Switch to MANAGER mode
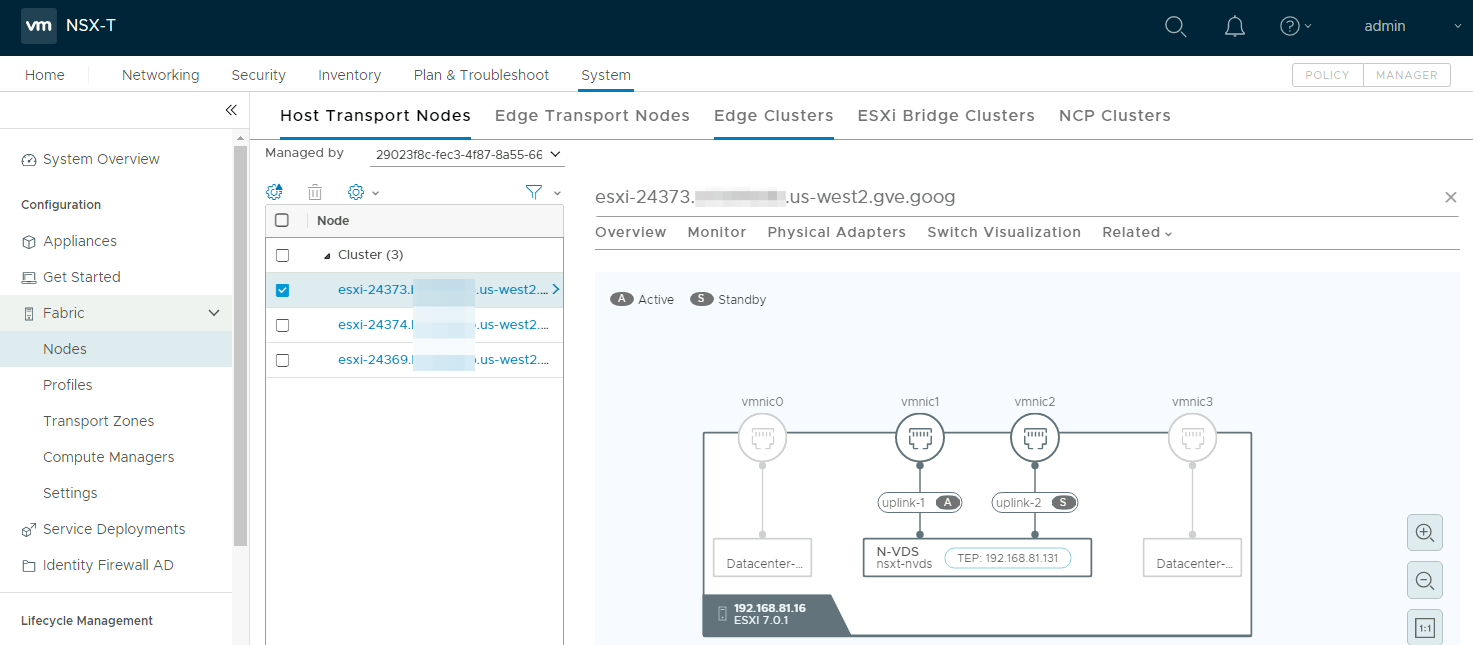Viewport: 1473px width, 645px height. coord(1406,75)
